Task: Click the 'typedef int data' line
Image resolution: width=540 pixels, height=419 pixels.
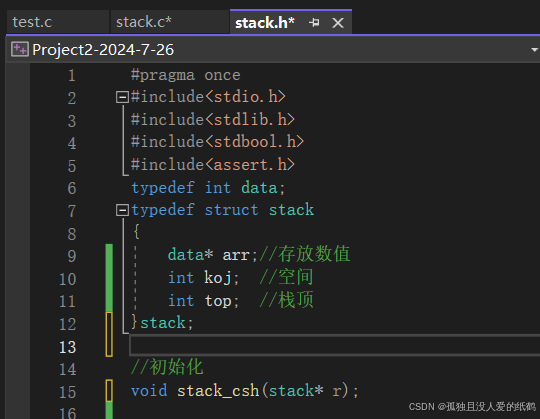Action: (208, 188)
